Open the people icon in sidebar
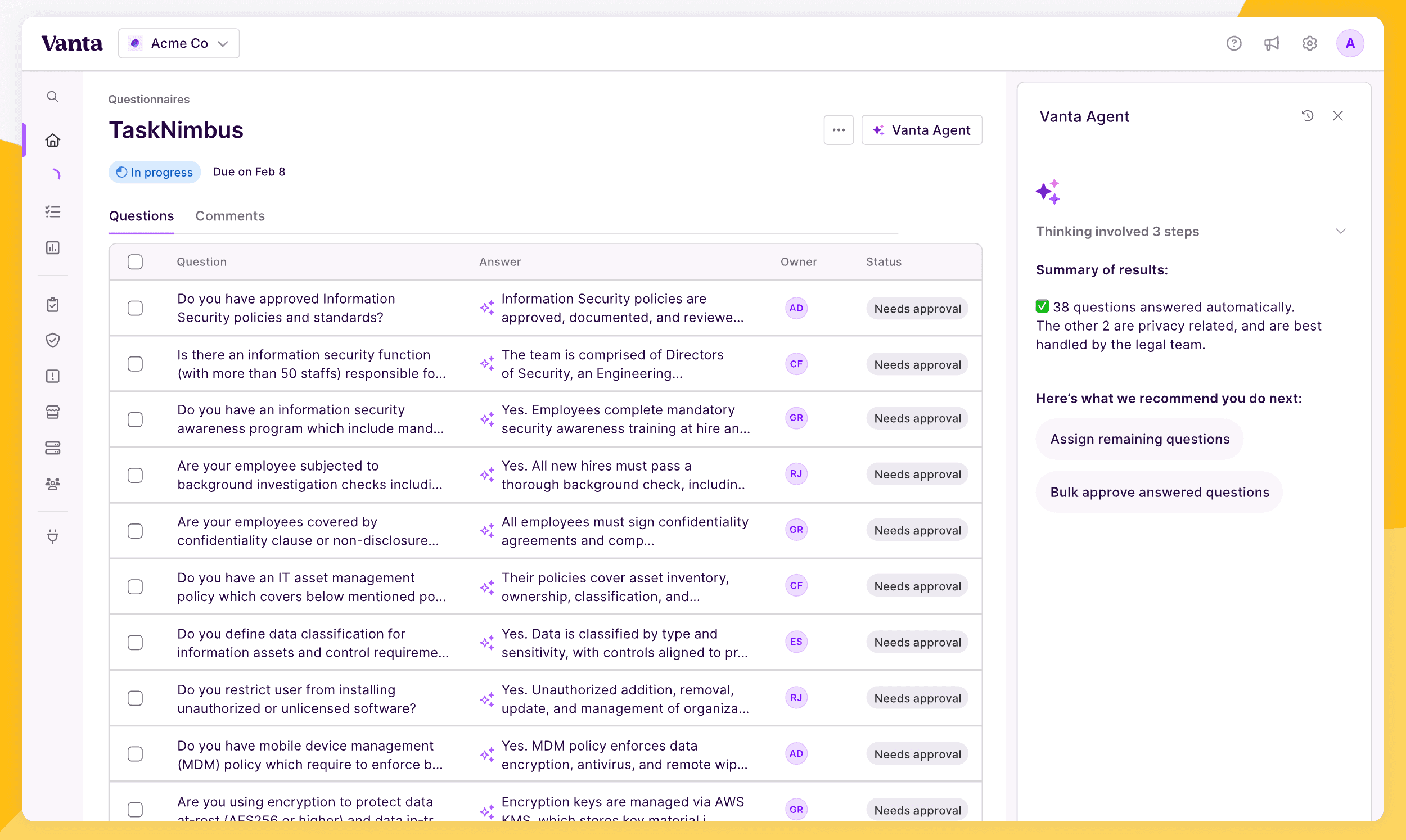The height and width of the screenshot is (840, 1406). click(53, 484)
